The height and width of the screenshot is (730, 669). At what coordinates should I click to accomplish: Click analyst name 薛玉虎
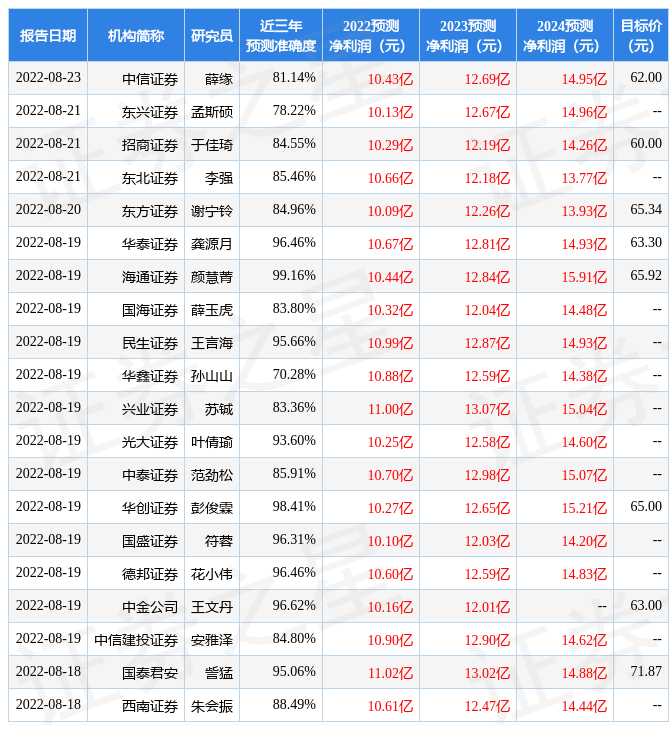pos(212,311)
